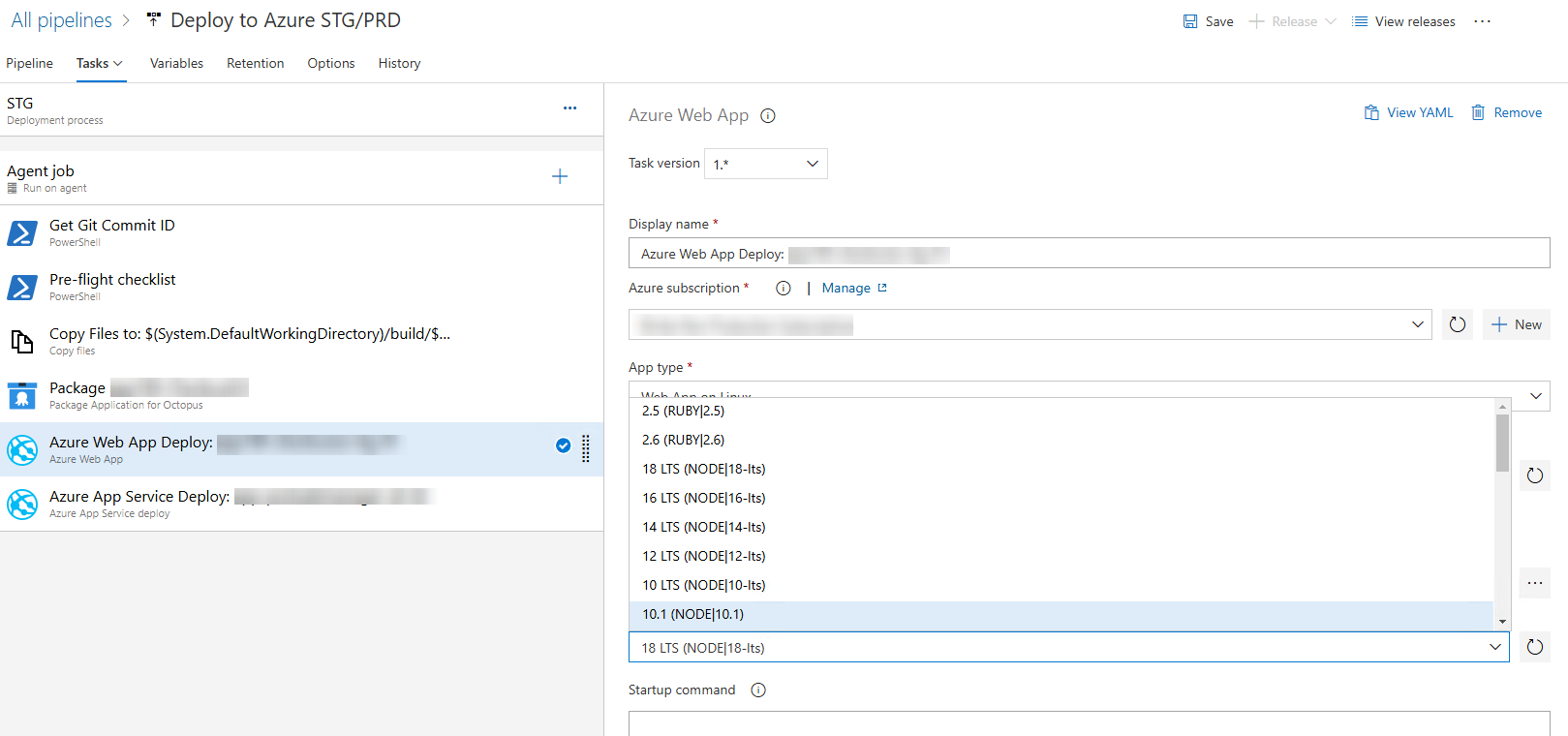
Task: Click the Remove trash icon
Action: tap(1478, 112)
